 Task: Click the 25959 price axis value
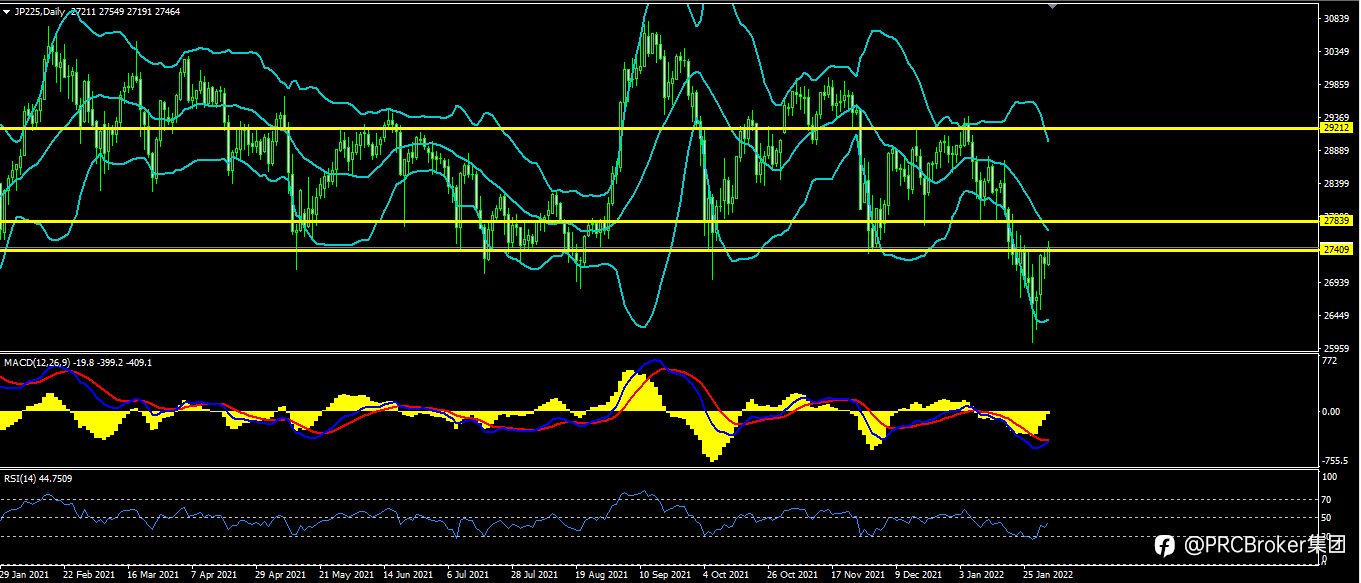1337,349
